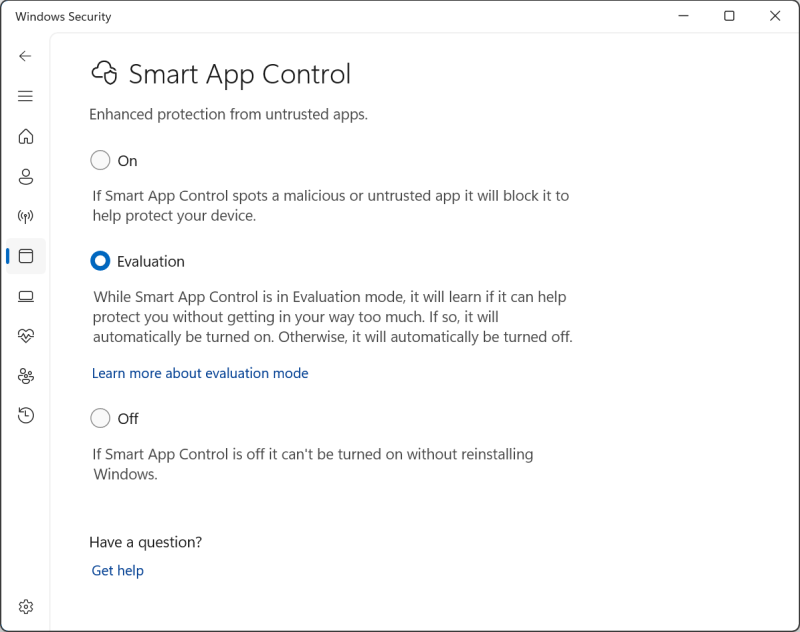
Task: Open Device performance & health
Action: [x=25, y=336]
